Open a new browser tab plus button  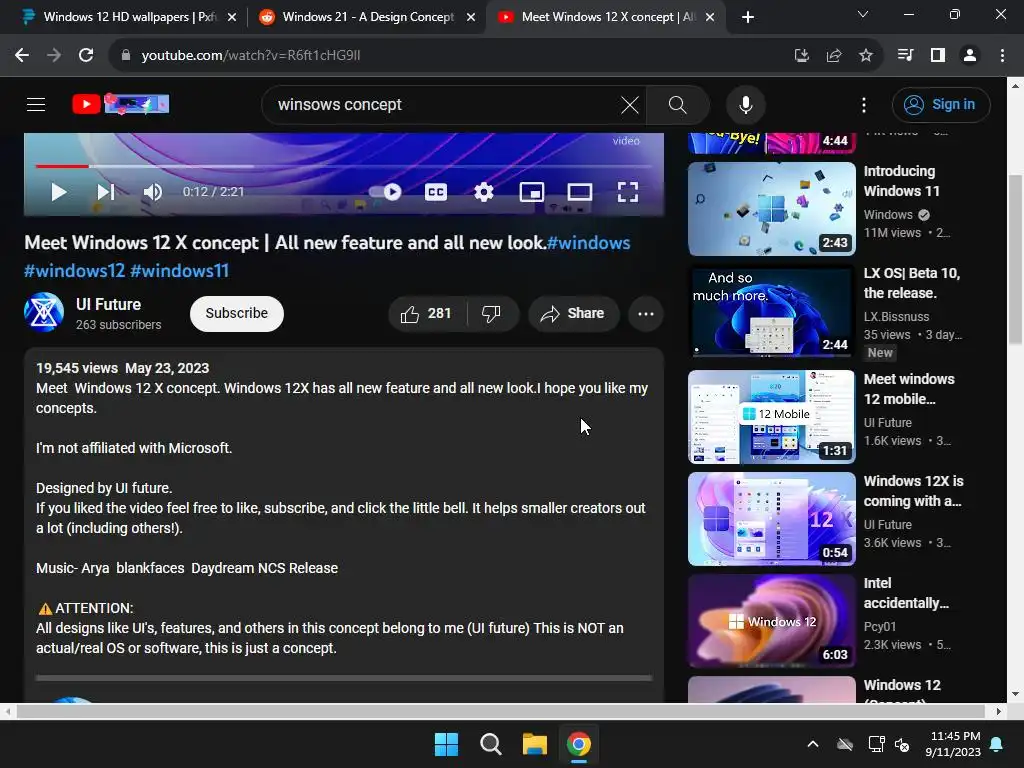point(748,17)
